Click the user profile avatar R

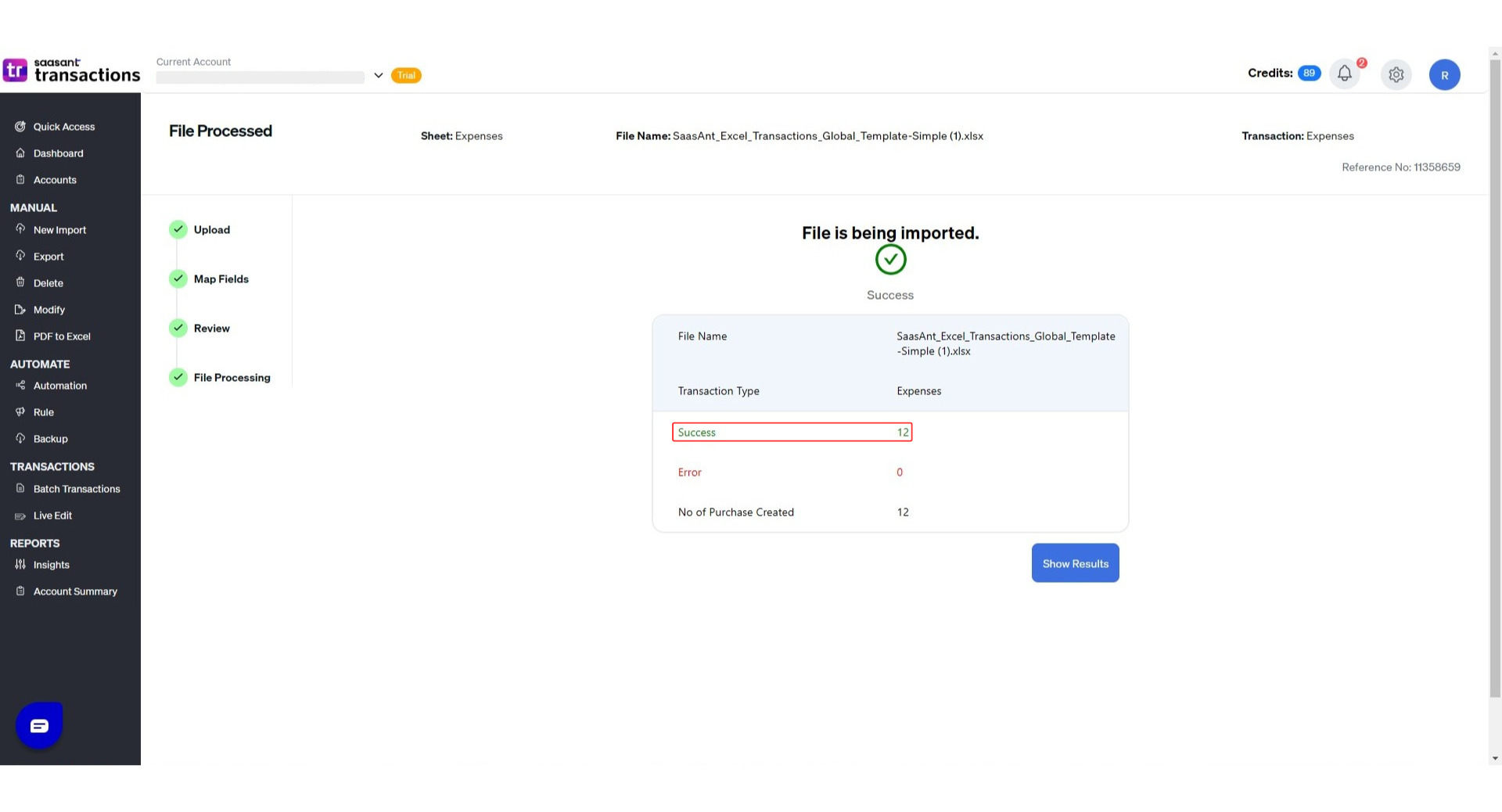[1444, 75]
